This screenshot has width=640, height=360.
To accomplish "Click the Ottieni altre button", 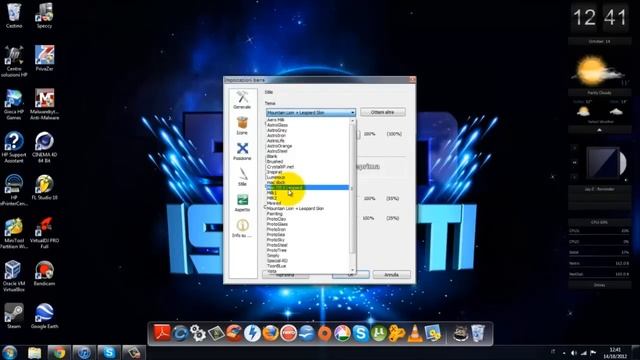I will click(382, 112).
